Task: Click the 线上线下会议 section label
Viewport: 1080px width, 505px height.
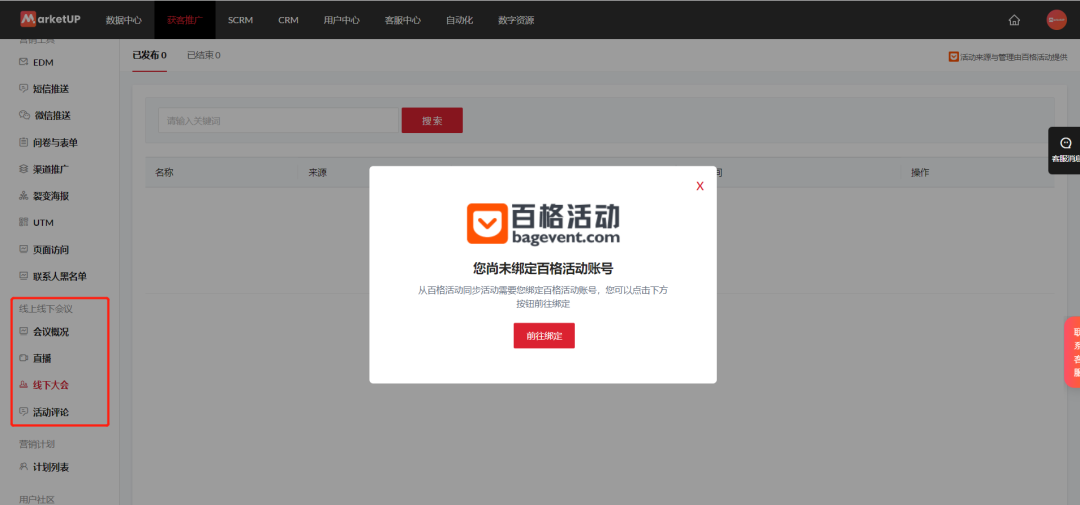Action: (x=45, y=309)
